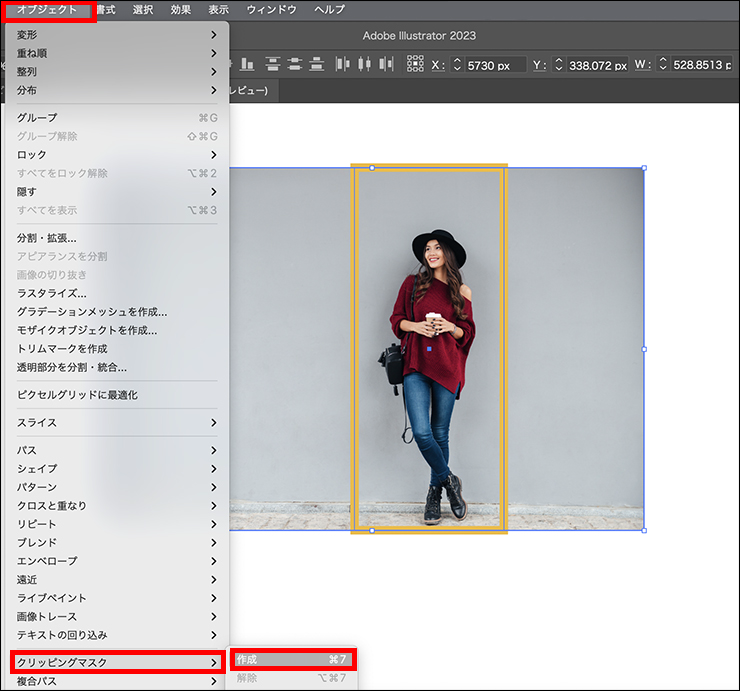Click the horizontal distribute right icon
Image resolution: width=740 pixels, height=691 pixels.
[x=386, y=64]
